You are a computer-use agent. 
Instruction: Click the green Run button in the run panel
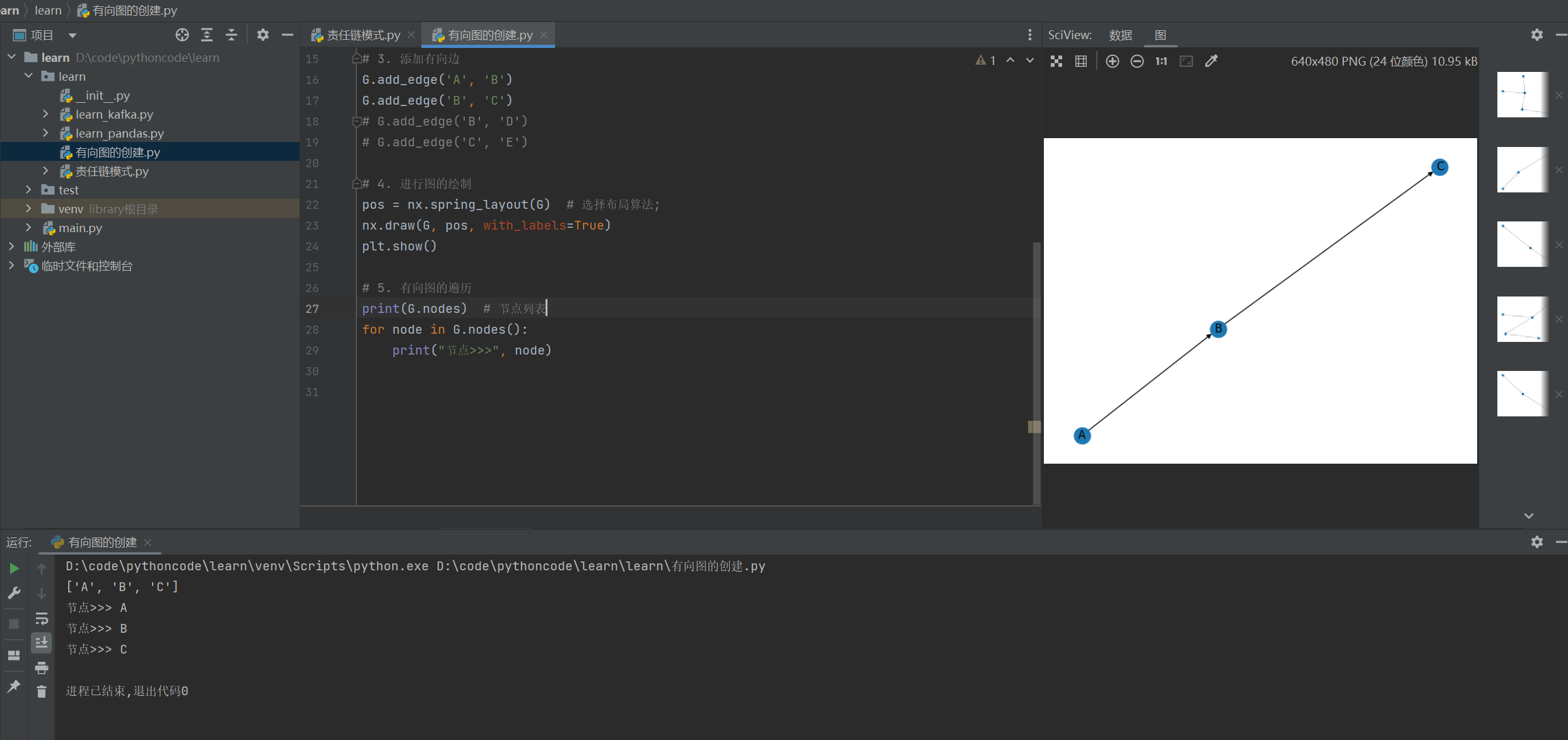click(14, 568)
